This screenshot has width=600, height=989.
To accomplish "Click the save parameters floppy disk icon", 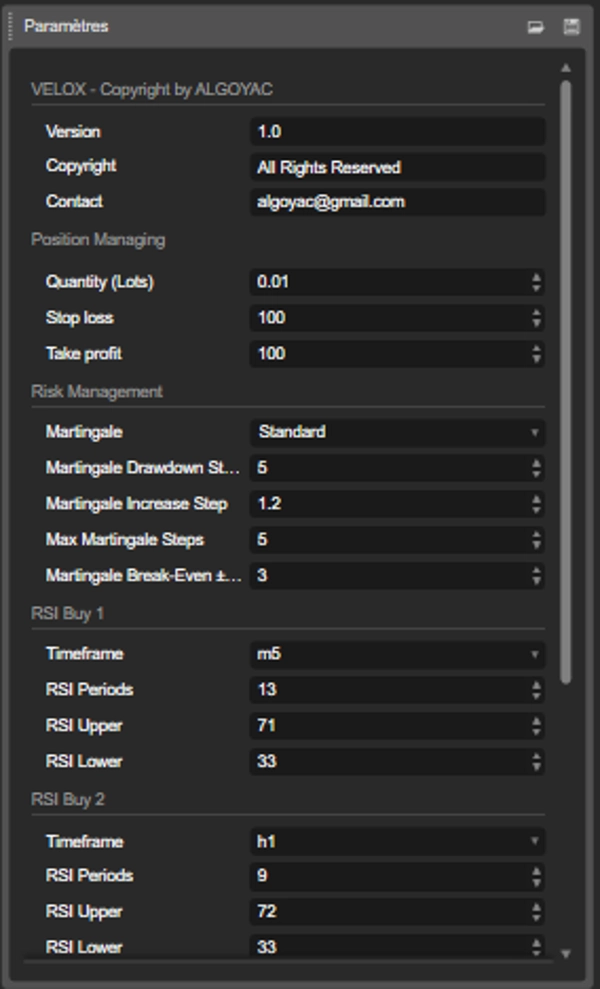I will click(571, 27).
